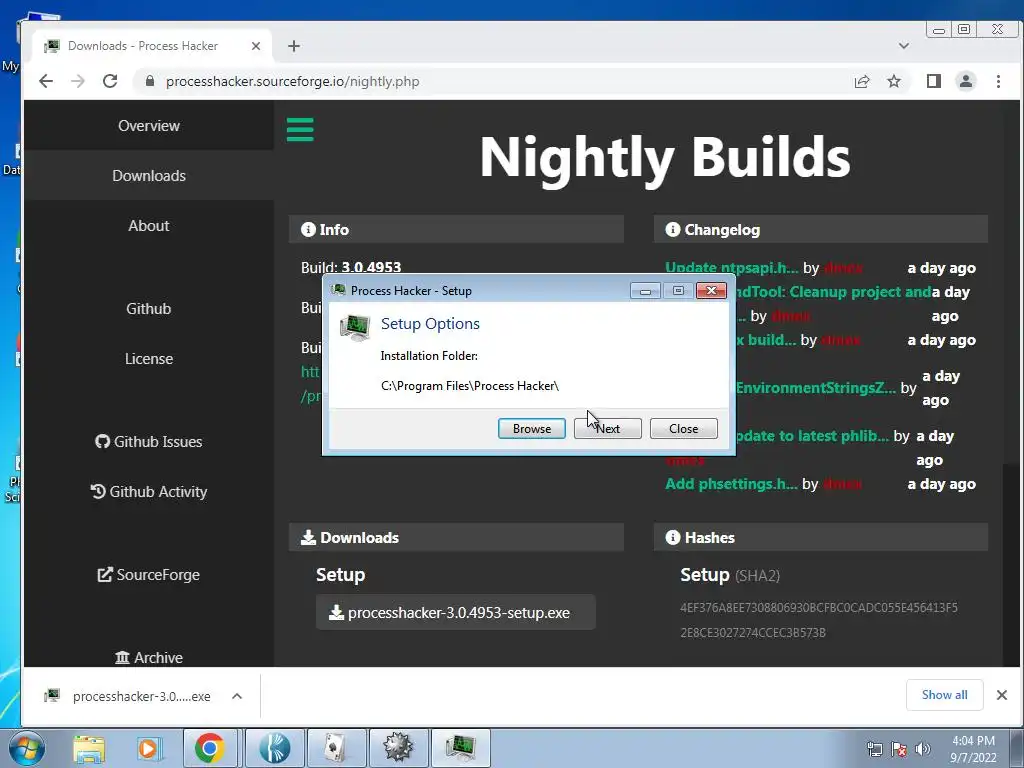This screenshot has width=1024, height=768.
Task: Click Next in Process Hacker Setup
Action: coord(607,428)
